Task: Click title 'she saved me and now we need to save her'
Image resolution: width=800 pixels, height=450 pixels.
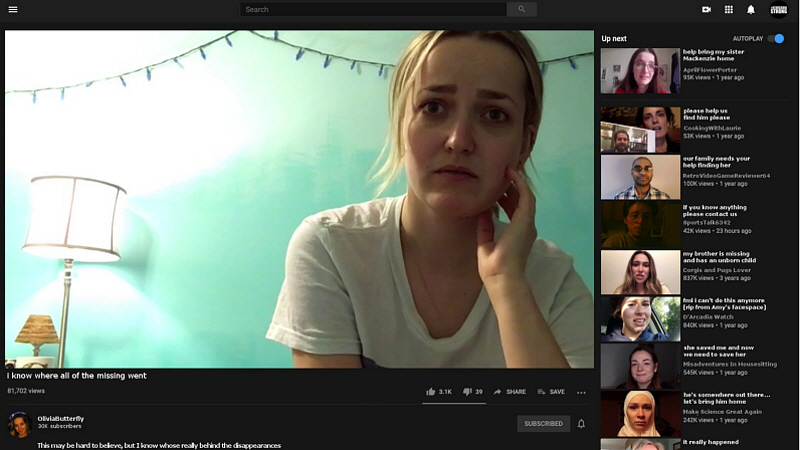Action: (718, 351)
